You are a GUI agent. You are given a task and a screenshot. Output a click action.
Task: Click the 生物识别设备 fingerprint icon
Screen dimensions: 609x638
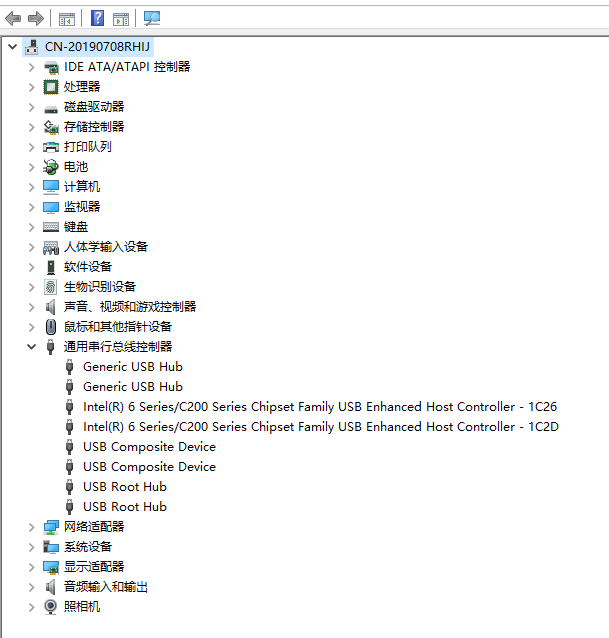point(50,287)
